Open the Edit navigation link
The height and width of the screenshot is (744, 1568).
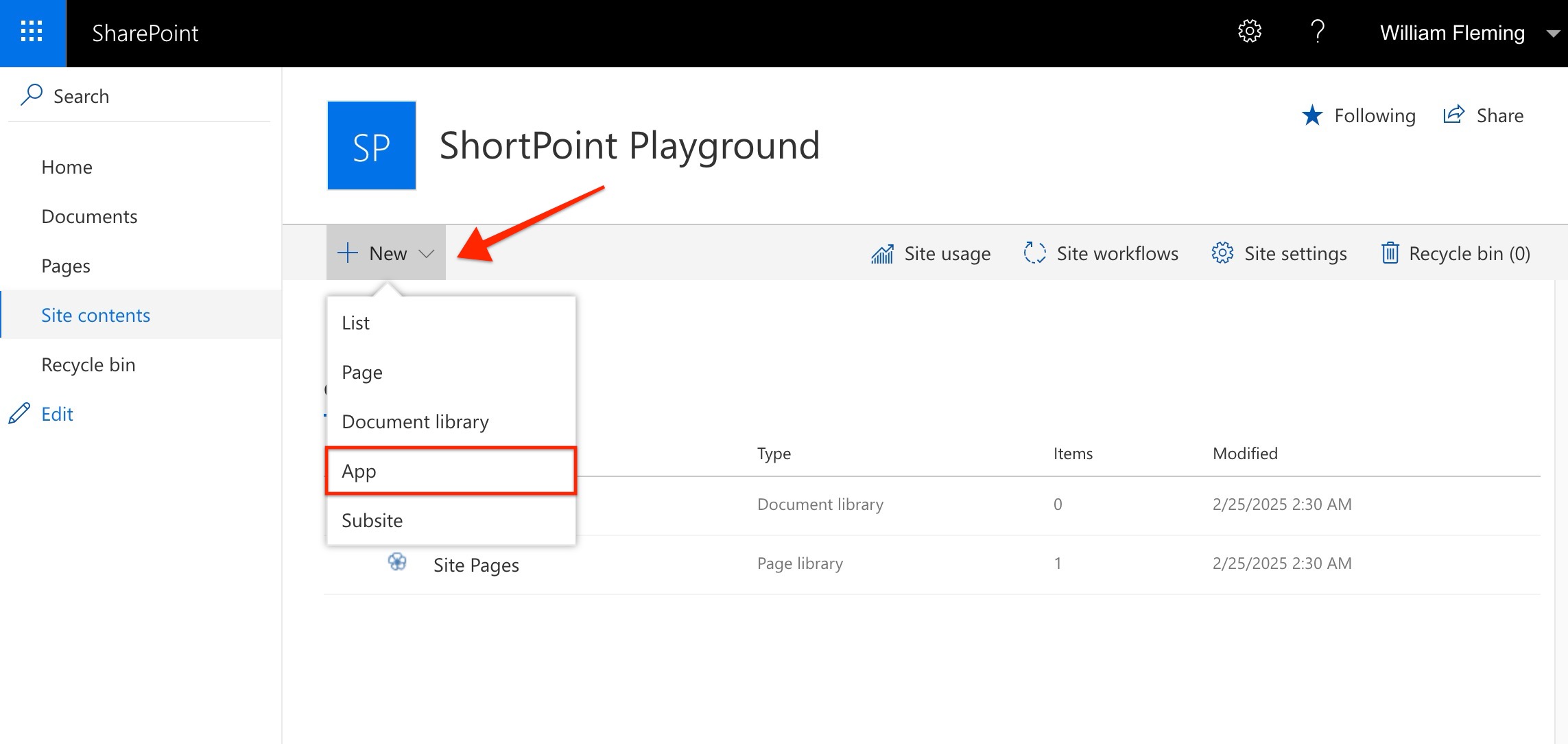pyautogui.click(x=57, y=414)
